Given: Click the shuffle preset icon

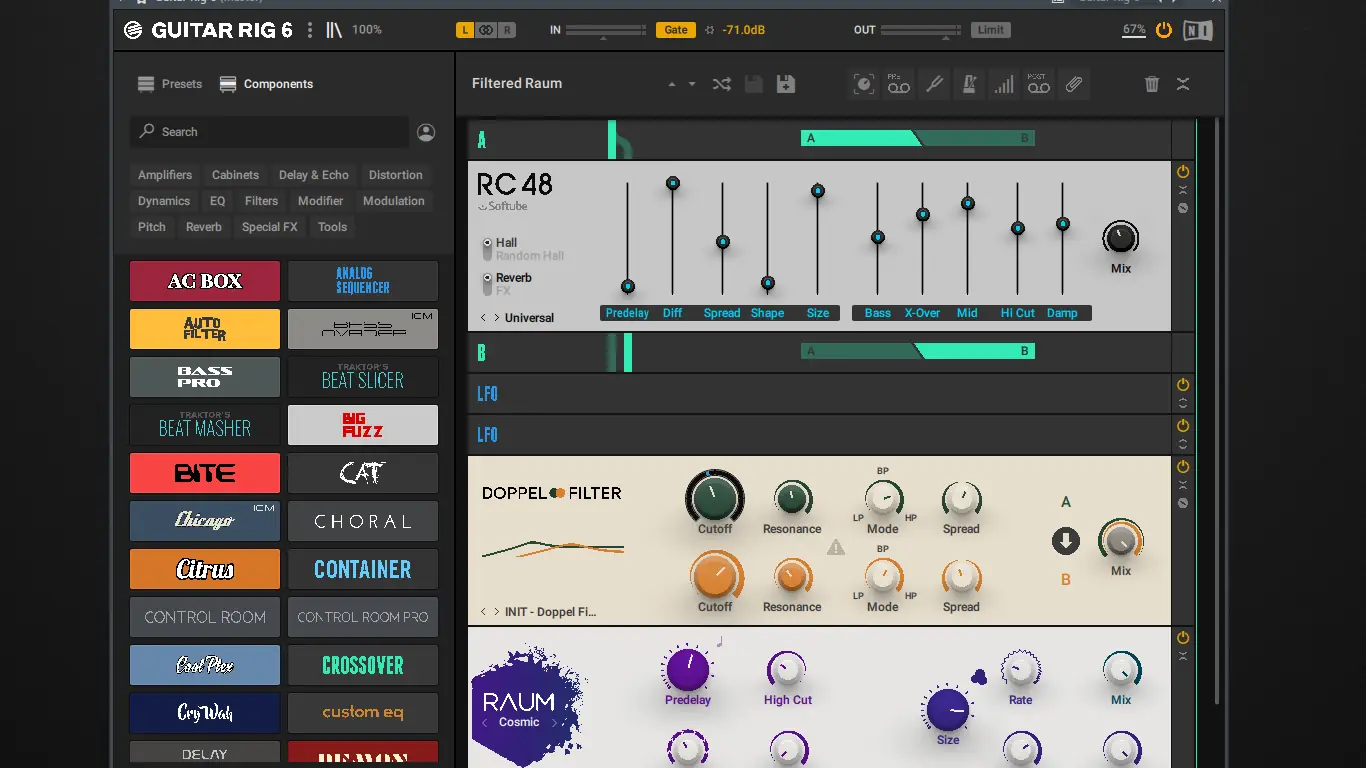Looking at the screenshot, I should click(721, 84).
